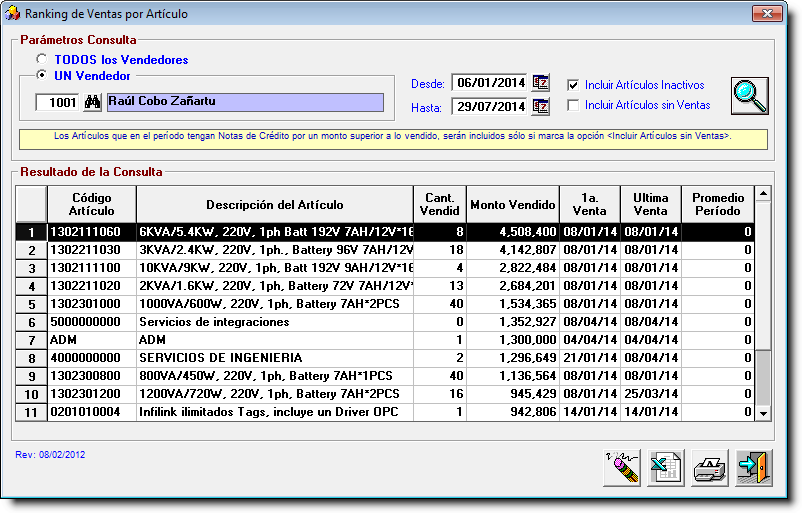Screen dimensions: 802x513
Task: Click last sale date 25/03/14
Action: [x=651, y=394]
